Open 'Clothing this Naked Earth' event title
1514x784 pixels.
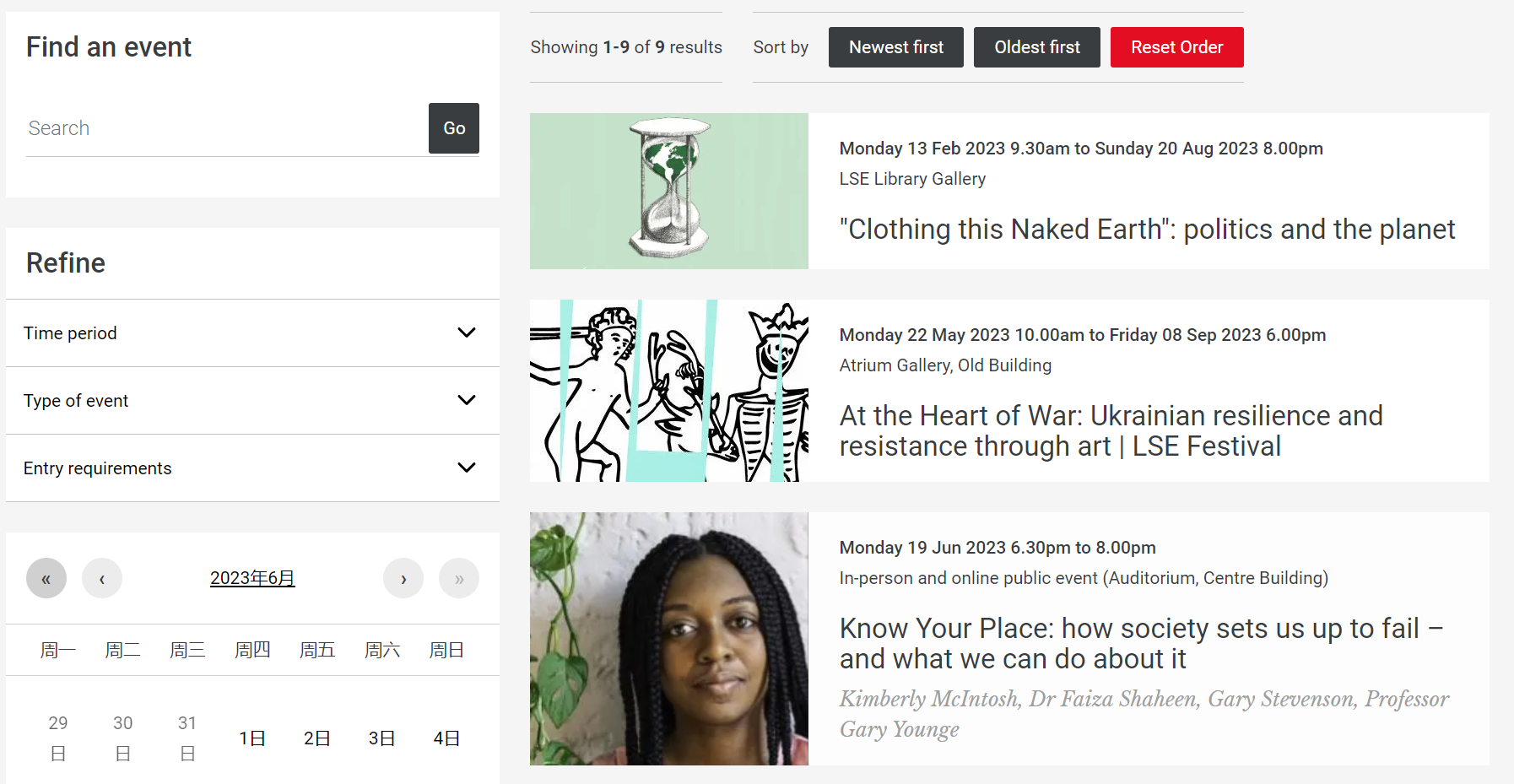(x=1147, y=229)
